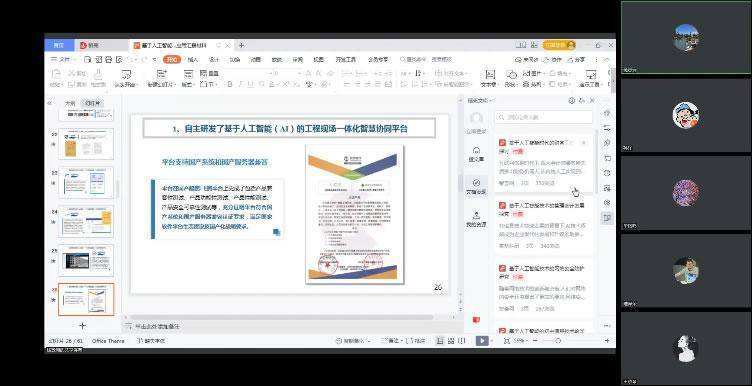752x386 pixels.
Task: Switch to Outline view in slide panel
Action: tap(70, 103)
